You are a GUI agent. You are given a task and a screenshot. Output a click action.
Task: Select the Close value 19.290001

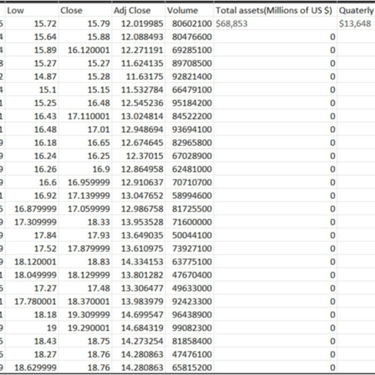coord(89,328)
